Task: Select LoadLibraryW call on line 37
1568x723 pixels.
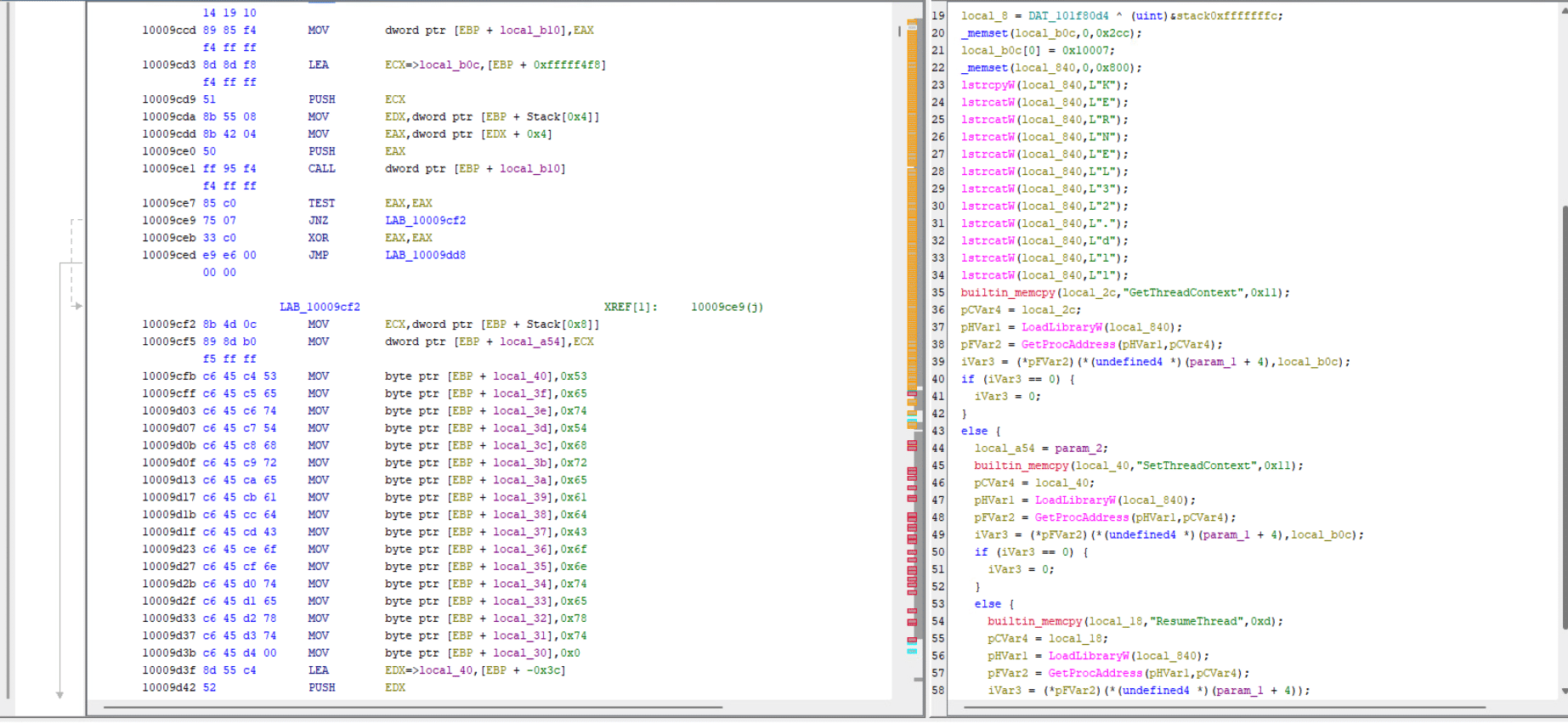Action: point(1061,327)
